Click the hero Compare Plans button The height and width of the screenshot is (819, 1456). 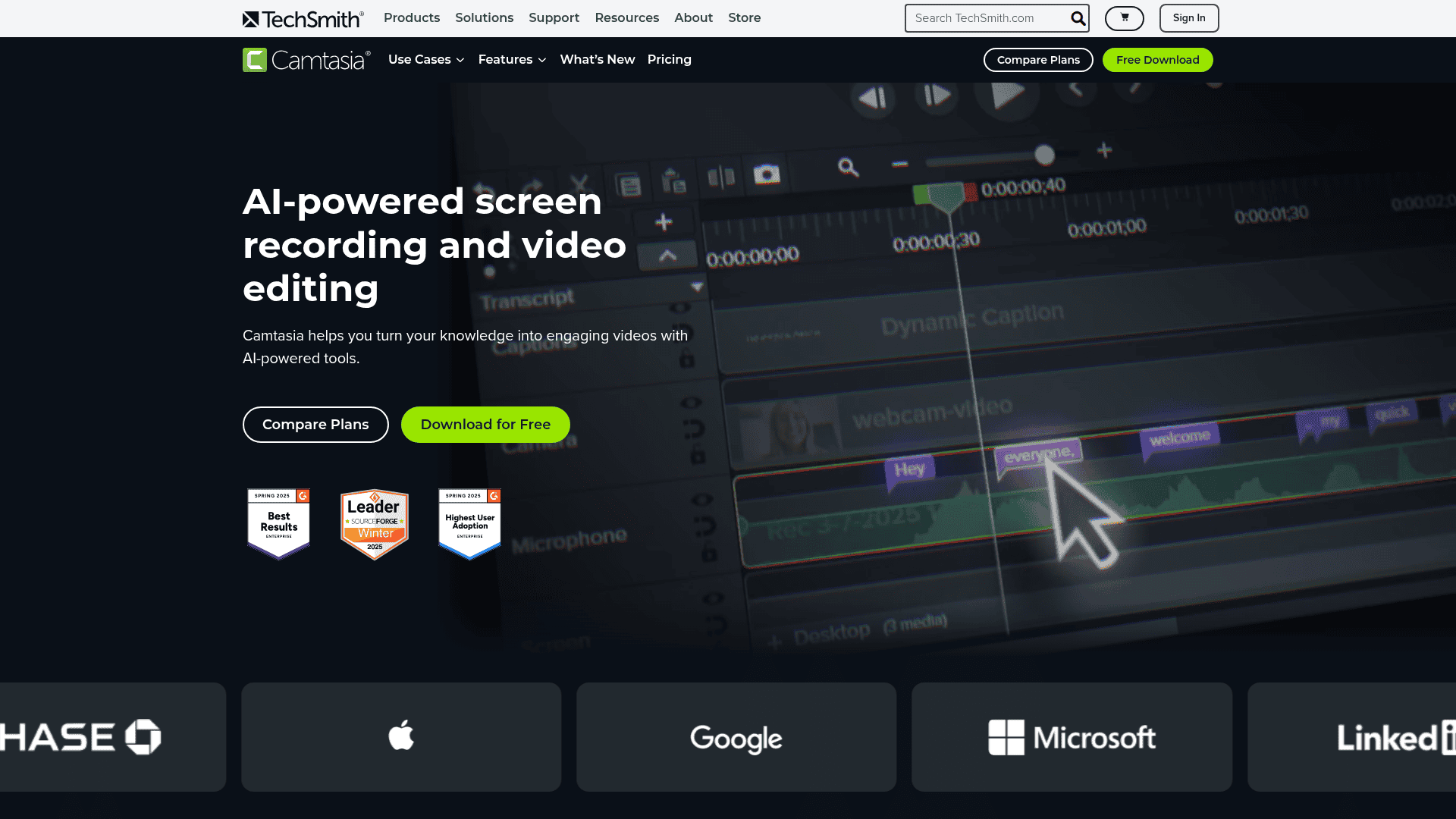pos(315,425)
